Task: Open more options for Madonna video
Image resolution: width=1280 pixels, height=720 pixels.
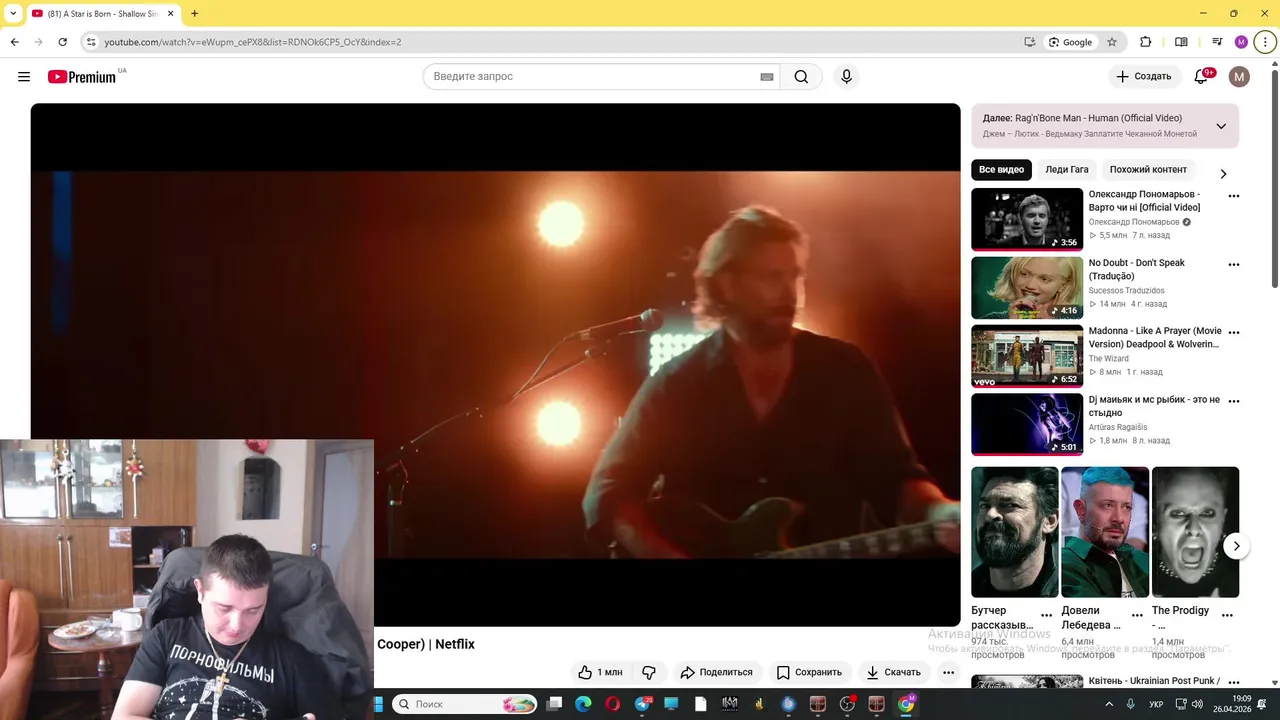Action: click(x=1233, y=333)
